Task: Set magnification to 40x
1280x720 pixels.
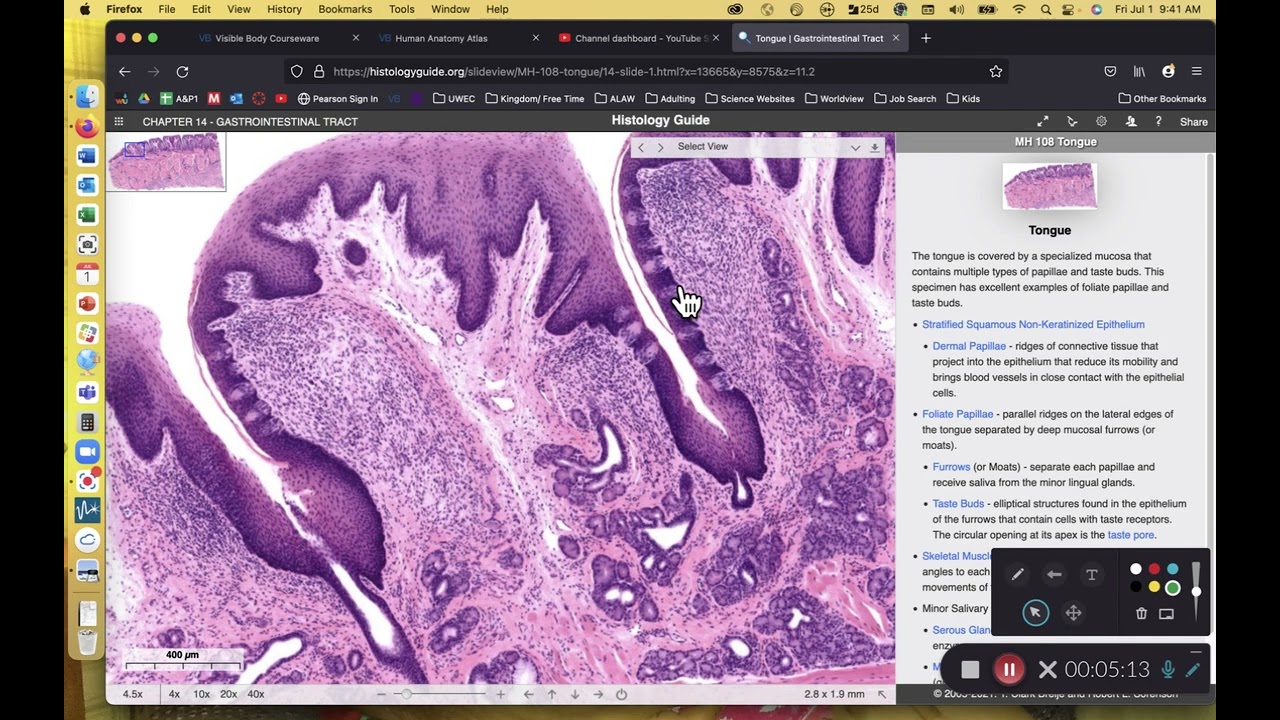Action: tap(256, 694)
